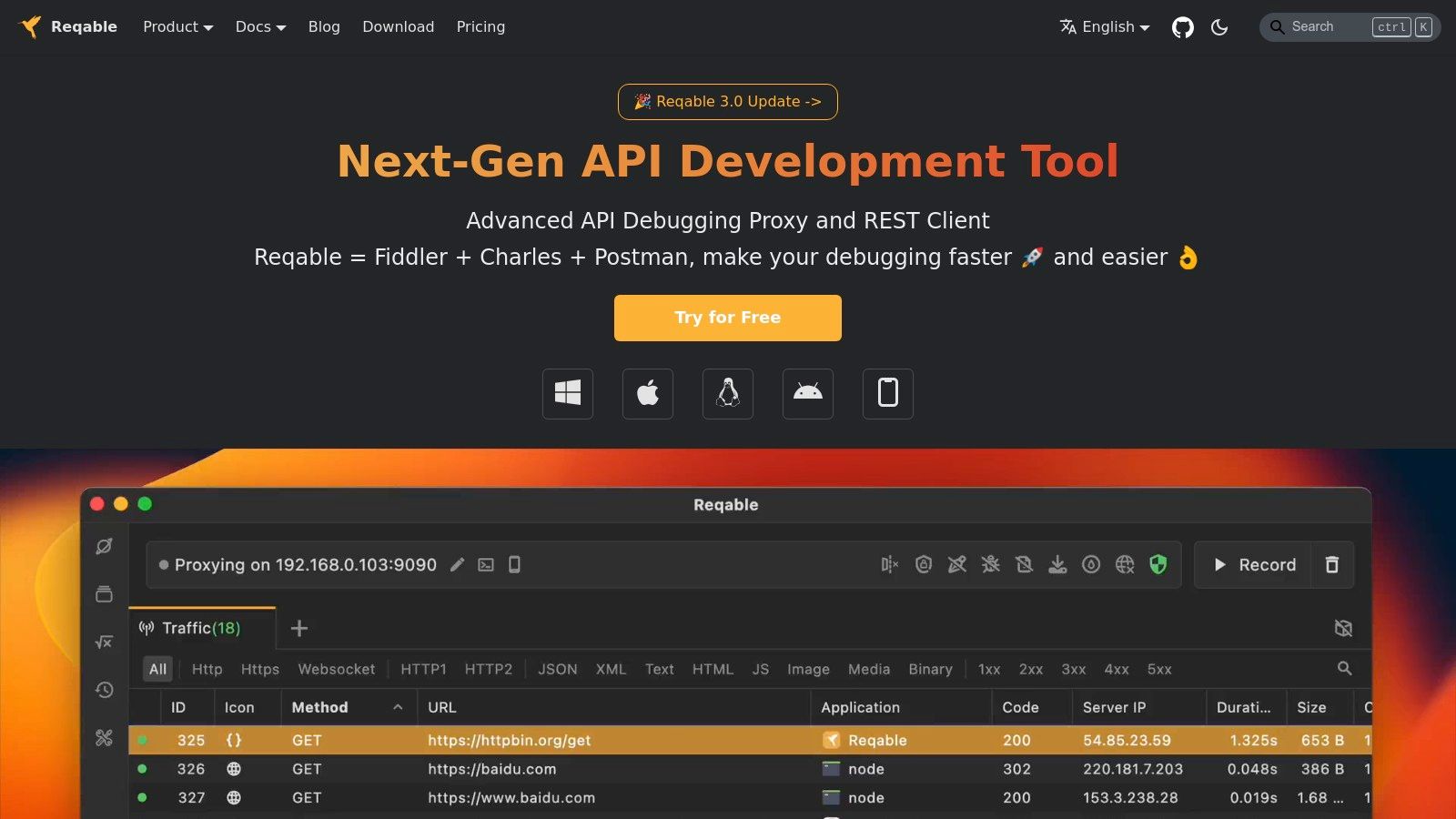1456x819 pixels.
Task: Filter traffic by JSON
Action: [558, 670]
